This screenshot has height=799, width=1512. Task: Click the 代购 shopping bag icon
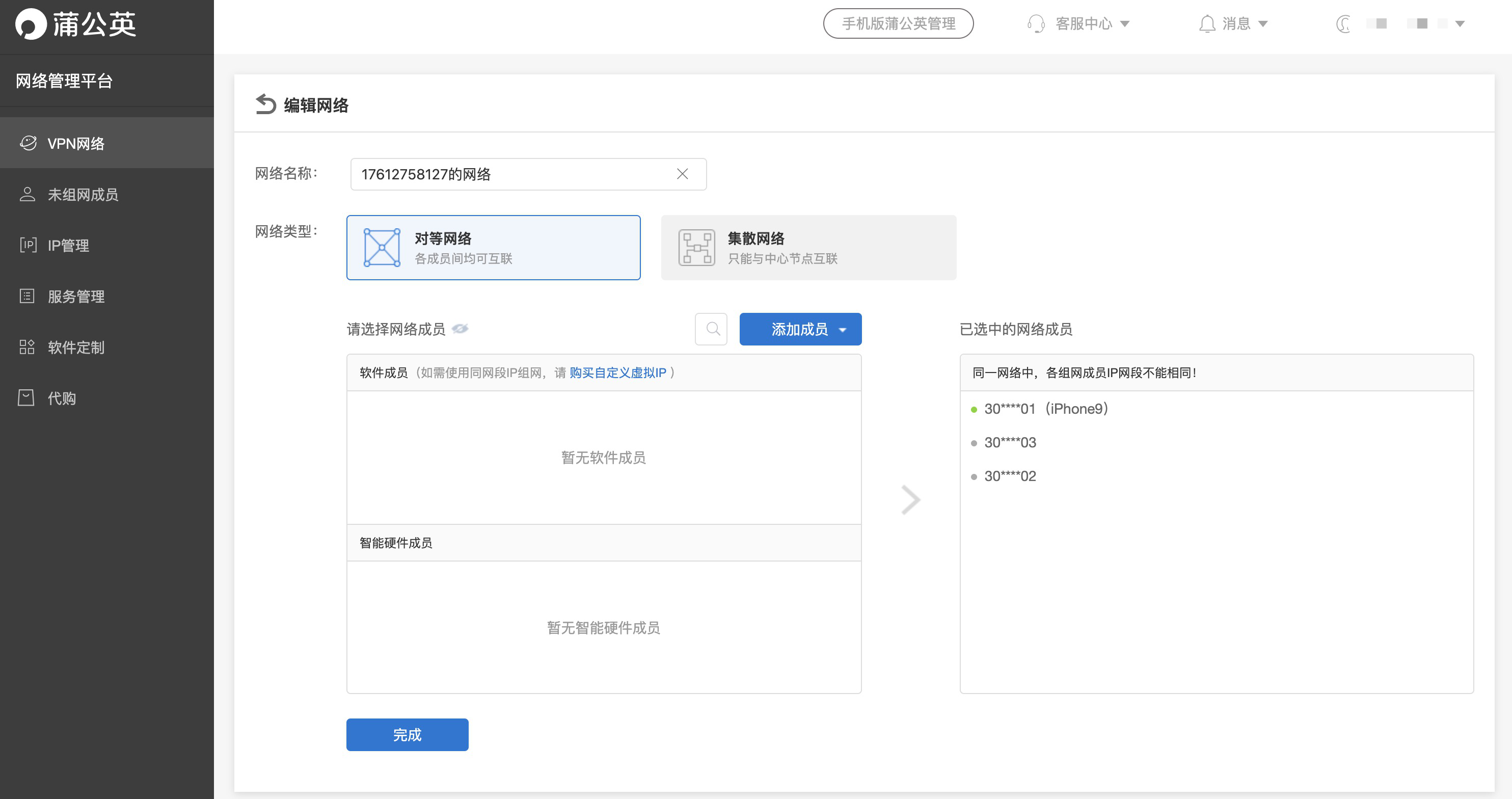(26, 397)
